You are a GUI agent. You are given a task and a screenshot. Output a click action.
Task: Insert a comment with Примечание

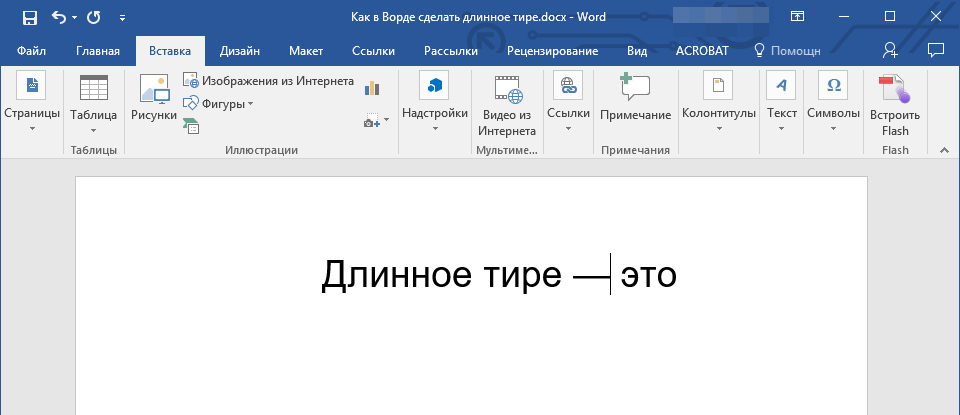[635, 98]
